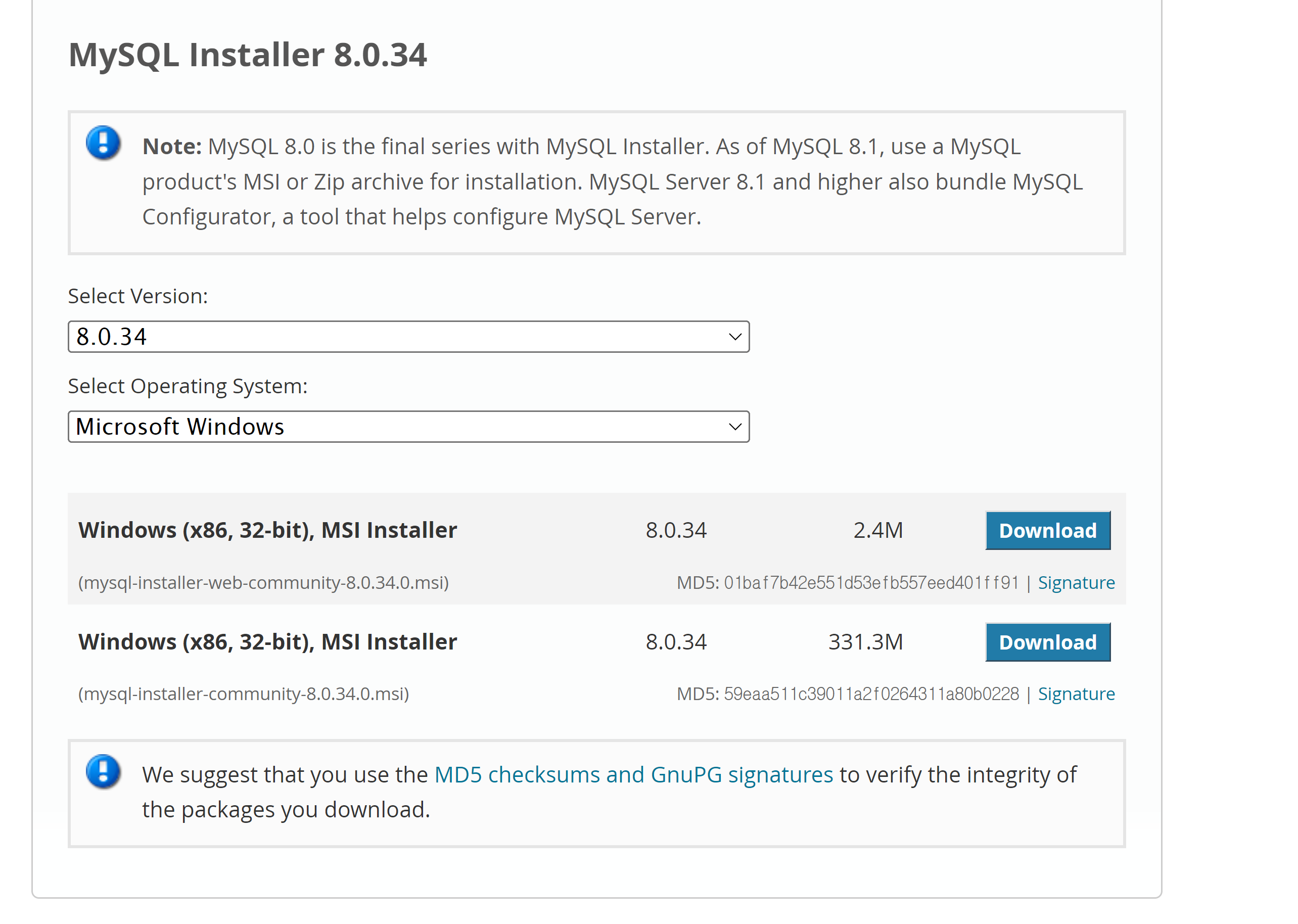The width and height of the screenshot is (1298, 924).
Task: Click mysql-installer-web-community-8.0.34.0.msi filename
Action: click(x=263, y=583)
